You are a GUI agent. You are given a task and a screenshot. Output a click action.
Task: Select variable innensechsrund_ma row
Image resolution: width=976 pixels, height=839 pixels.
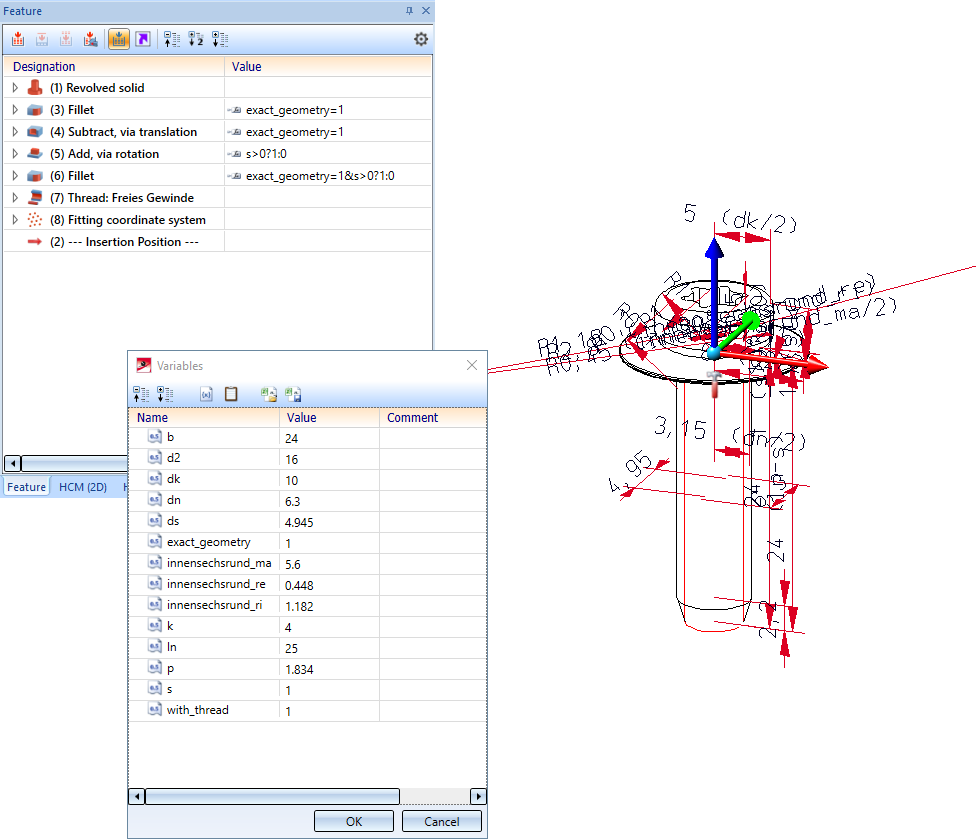point(307,563)
